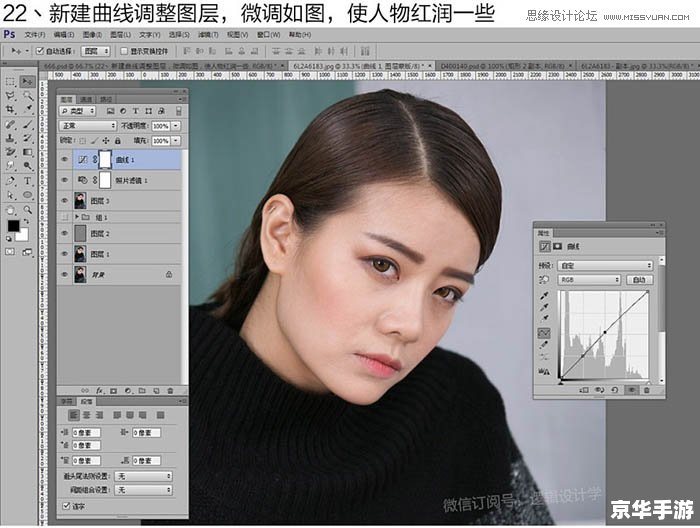Toggle the hyphenate checkbox in Paragraph panel
The height and width of the screenshot is (528, 700).
[67, 506]
